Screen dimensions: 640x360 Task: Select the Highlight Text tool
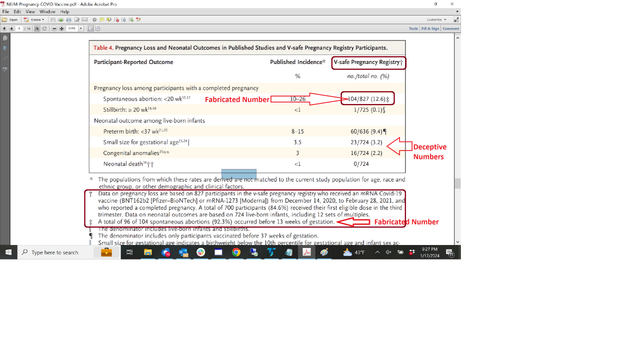109,20
